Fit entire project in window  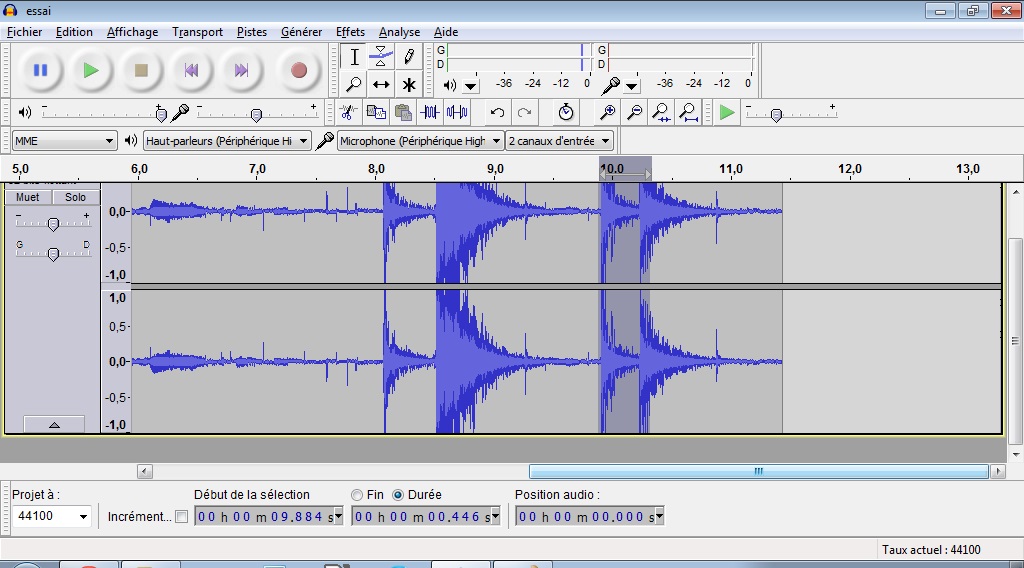(x=688, y=112)
